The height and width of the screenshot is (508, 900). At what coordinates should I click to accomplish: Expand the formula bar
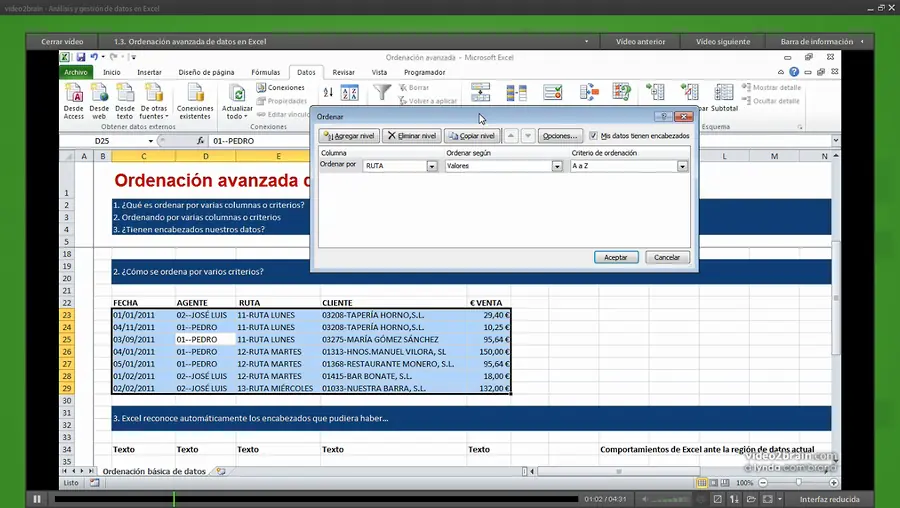pyautogui.click(x=836, y=141)
